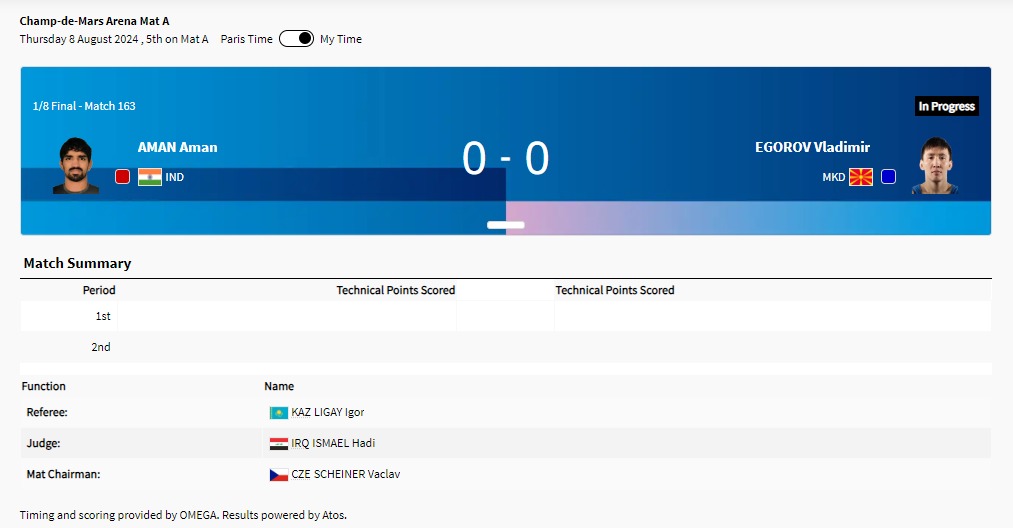This screenshot has height=528, width=1013.
Task: Click the white indicator bar below the score
Action: (506, 225)
